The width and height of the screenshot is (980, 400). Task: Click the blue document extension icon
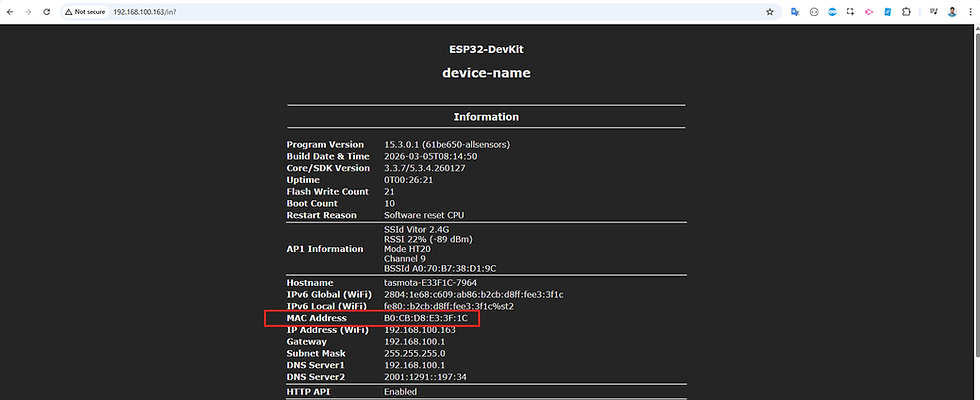(886, 12)
